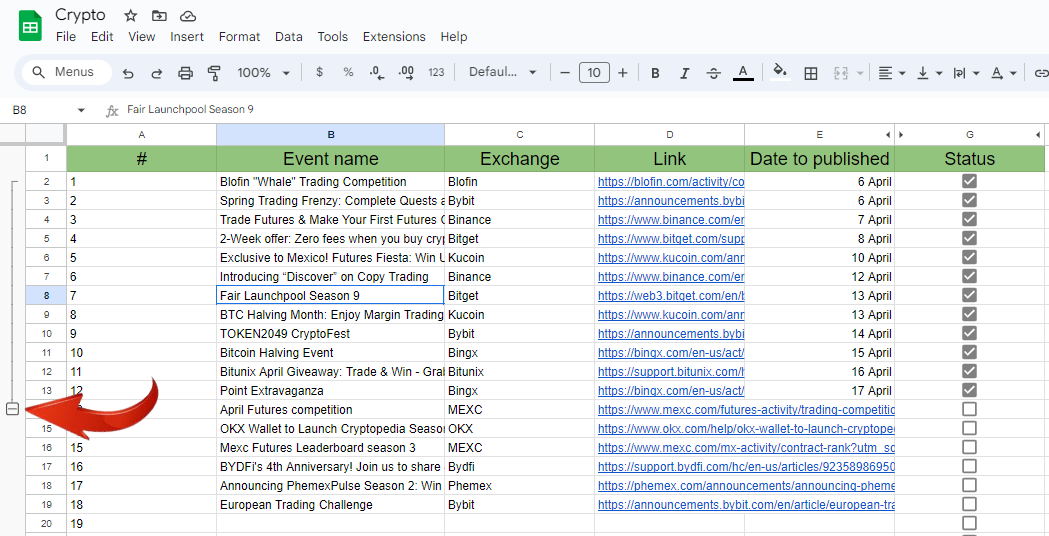Undo the last action
This screenshot has width=1049, height=536.
128,73
